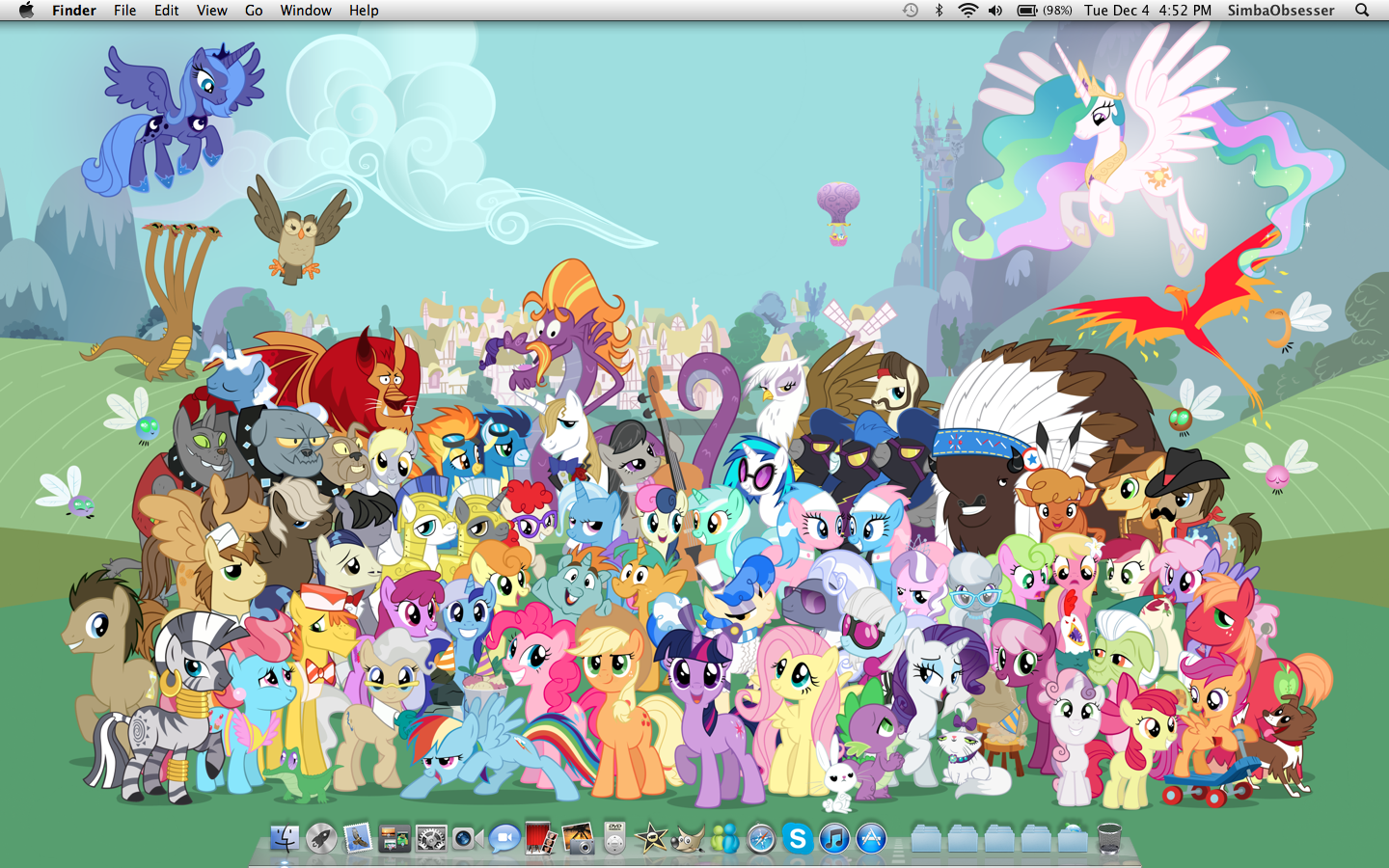Launch GIMP from the dock
Screen dimensions: 1389x868
click(x=688, y=839)
